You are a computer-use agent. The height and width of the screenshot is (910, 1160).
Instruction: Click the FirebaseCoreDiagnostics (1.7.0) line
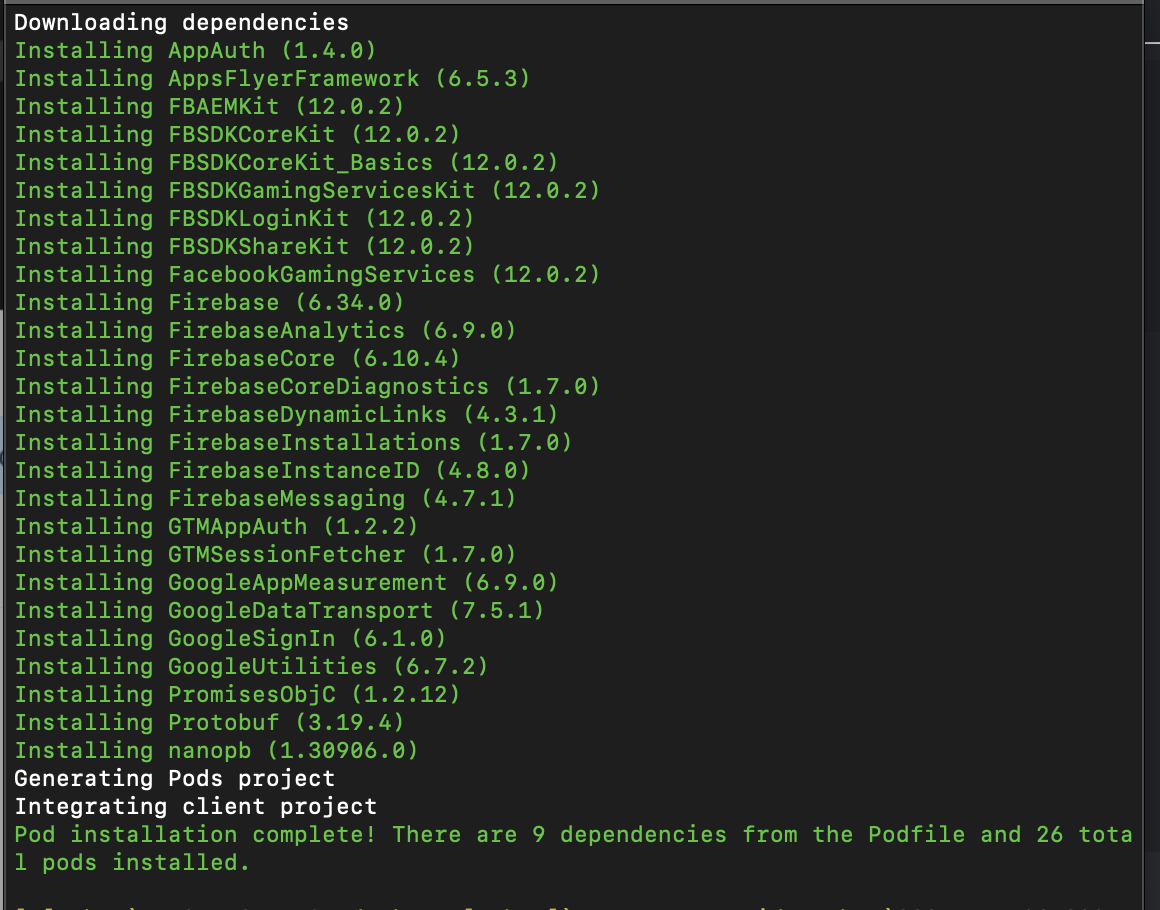307,387
